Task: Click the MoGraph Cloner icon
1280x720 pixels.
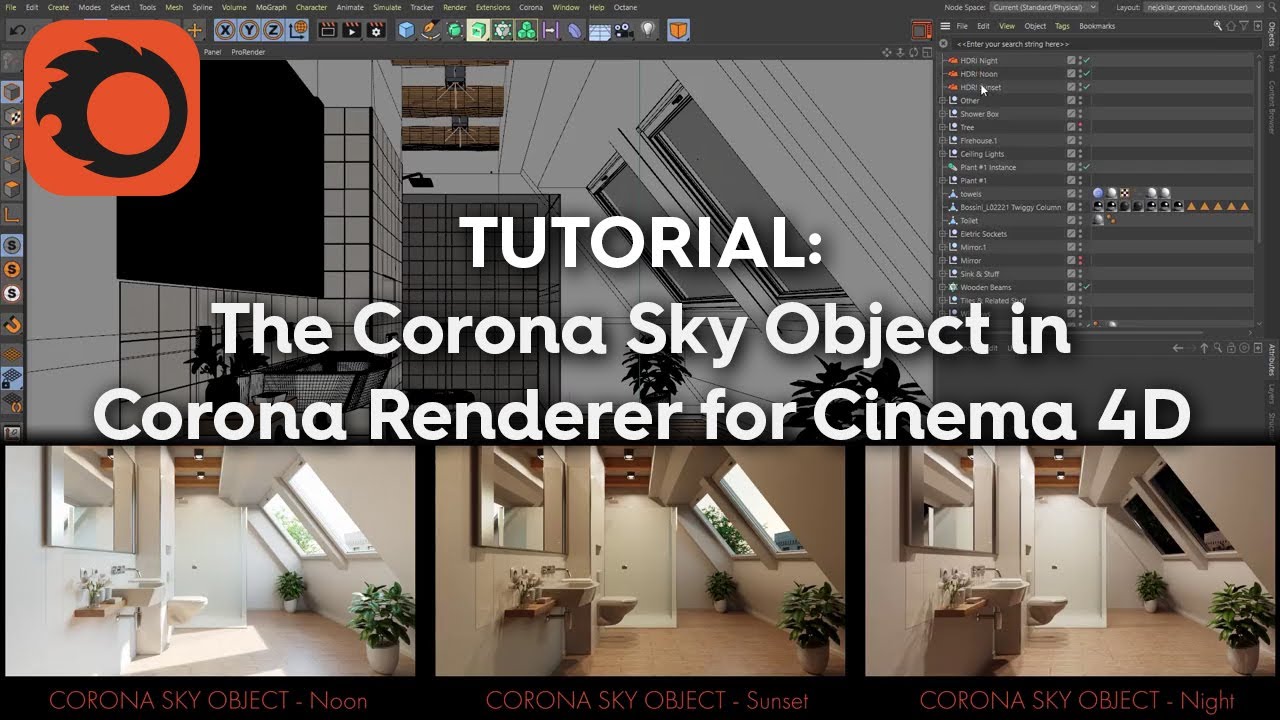Action: [x=527, y=30]
